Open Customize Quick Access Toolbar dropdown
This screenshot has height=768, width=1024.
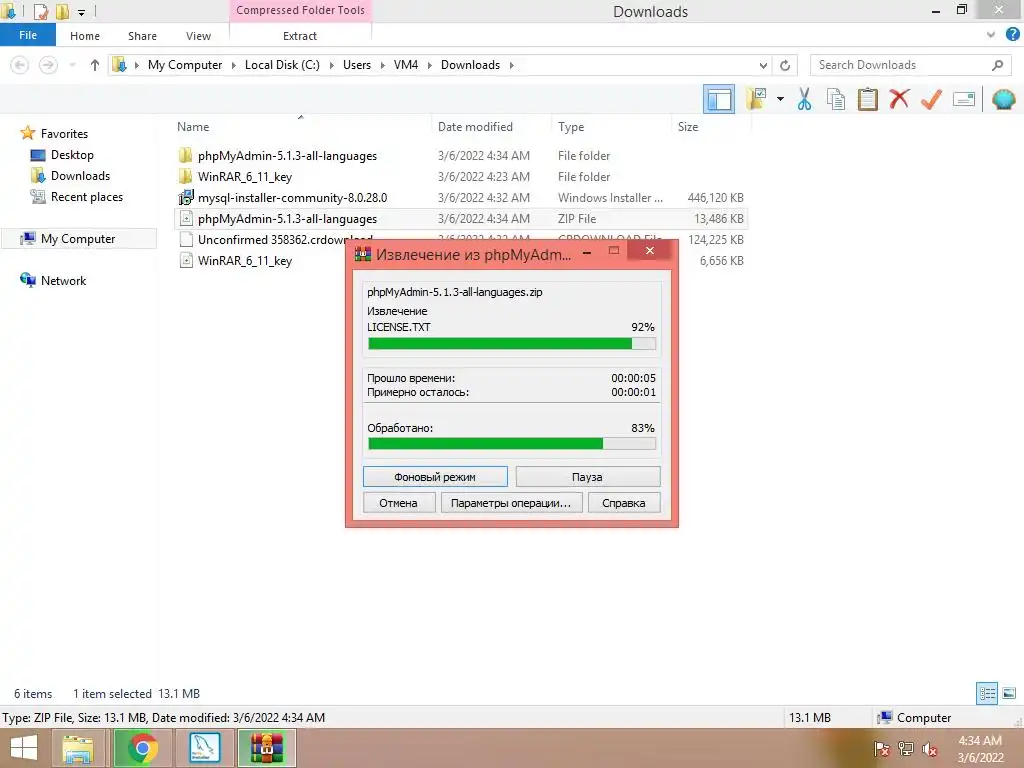(81, 12)
